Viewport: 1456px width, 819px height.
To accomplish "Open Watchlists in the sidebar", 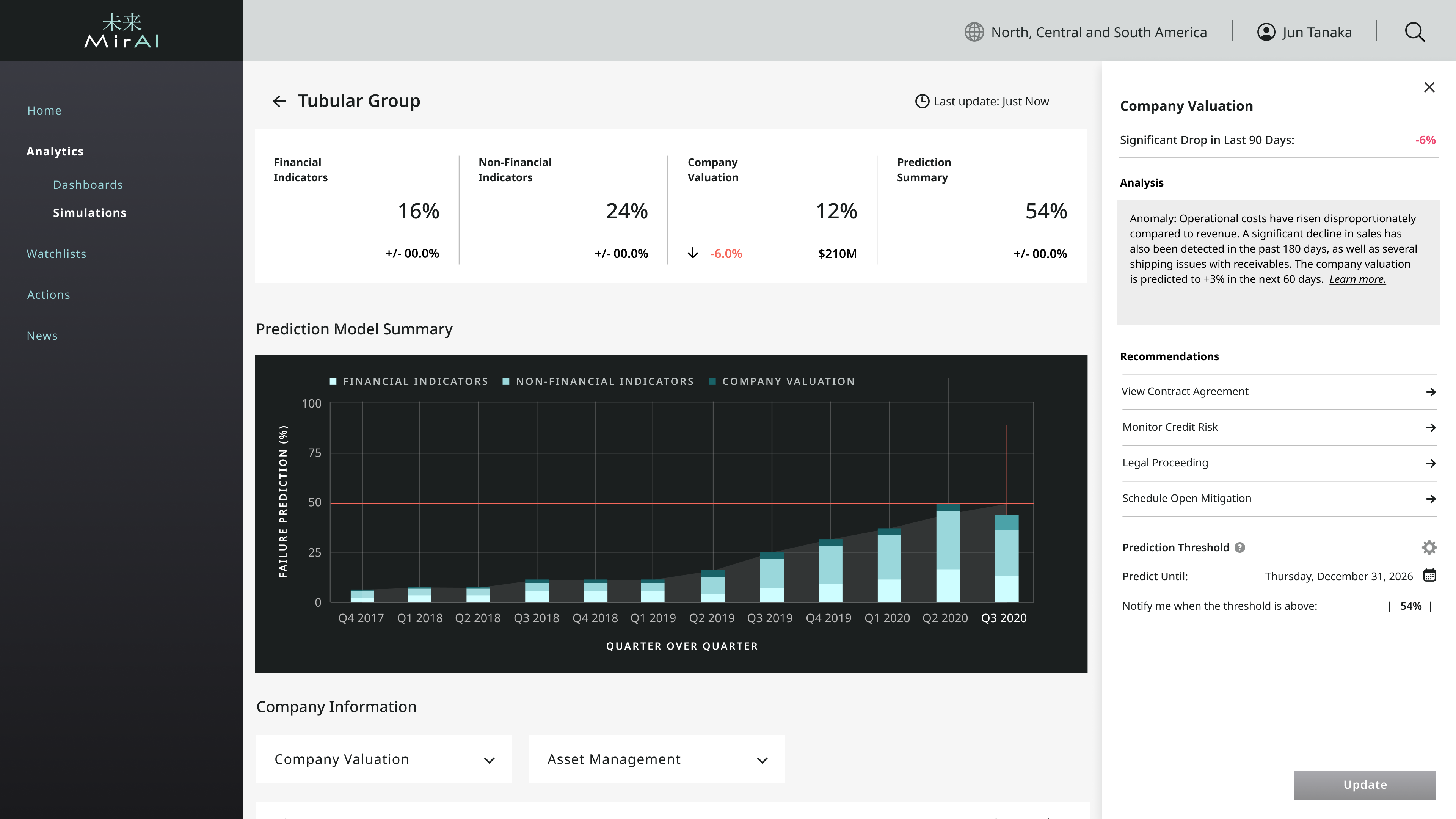I will pos(56,254).
